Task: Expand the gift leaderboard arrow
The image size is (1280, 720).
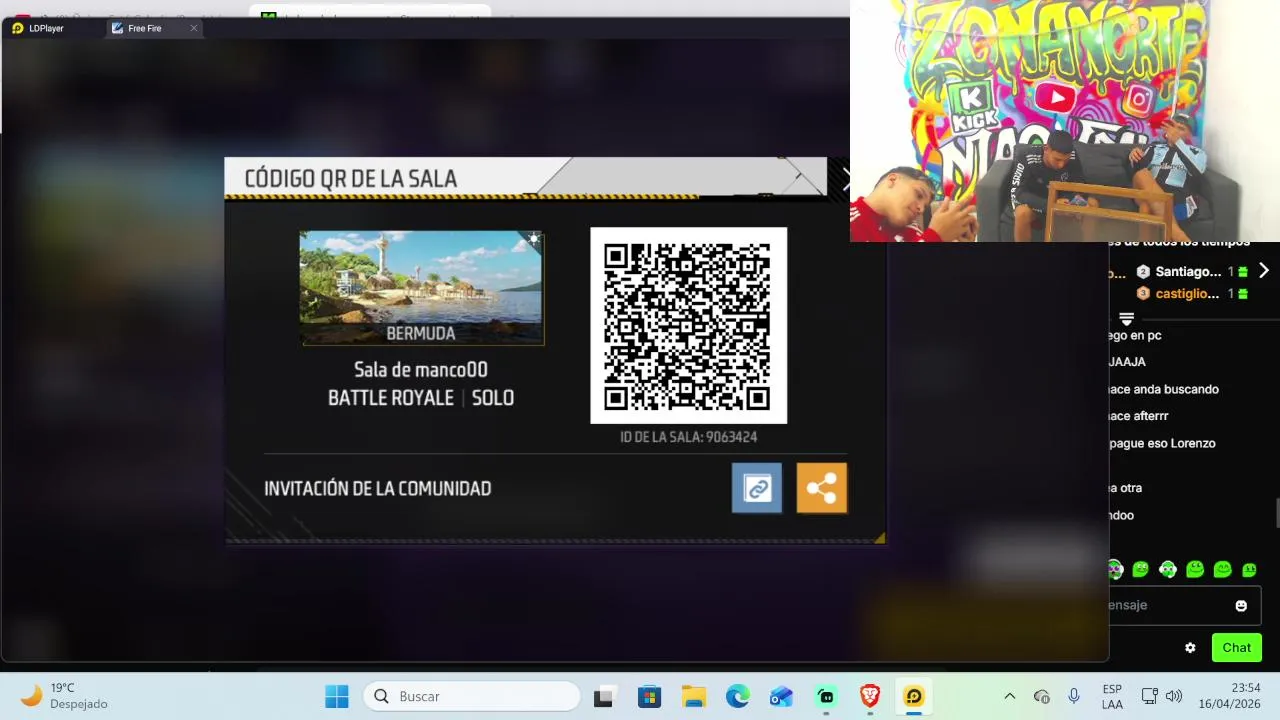Action: tap(1264, 271)
